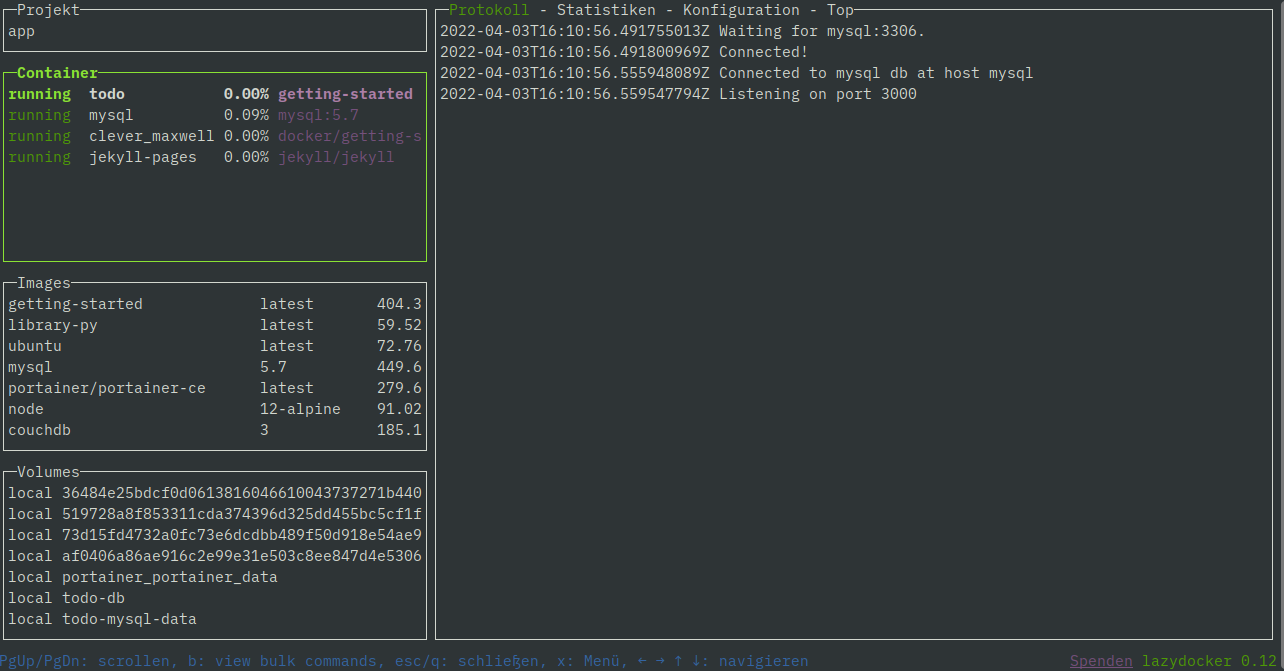
Task: Click the Container panel header
Action: pos(57,72)
